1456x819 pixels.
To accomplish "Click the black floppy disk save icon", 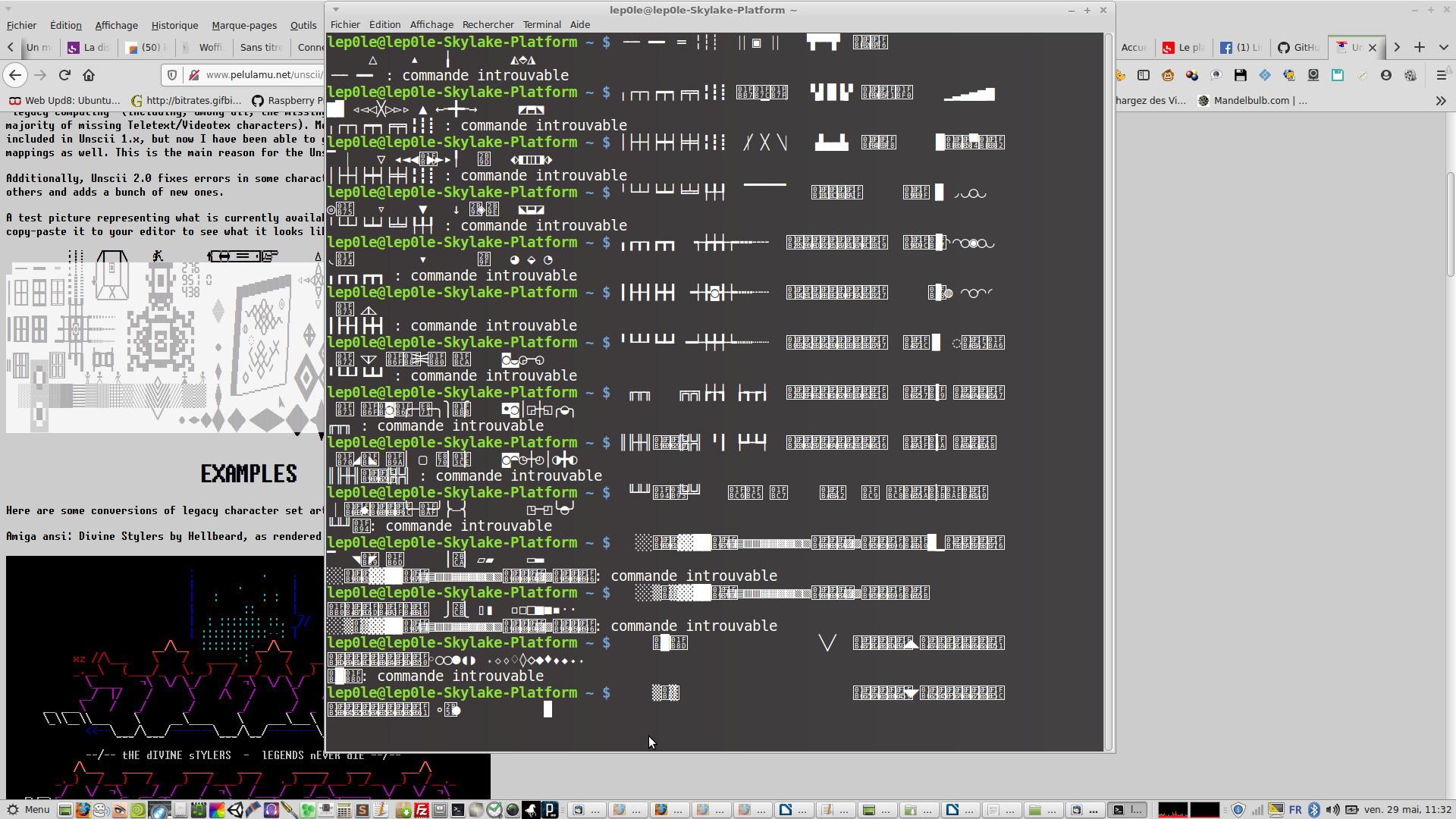I will [x=1241, y=75].
